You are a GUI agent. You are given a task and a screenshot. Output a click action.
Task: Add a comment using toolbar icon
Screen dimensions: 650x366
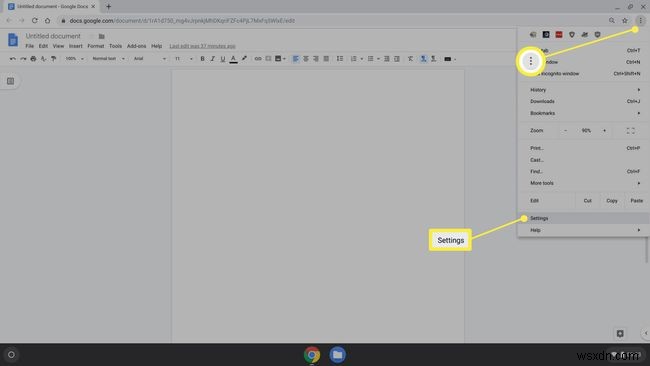[x=268, y=59]
